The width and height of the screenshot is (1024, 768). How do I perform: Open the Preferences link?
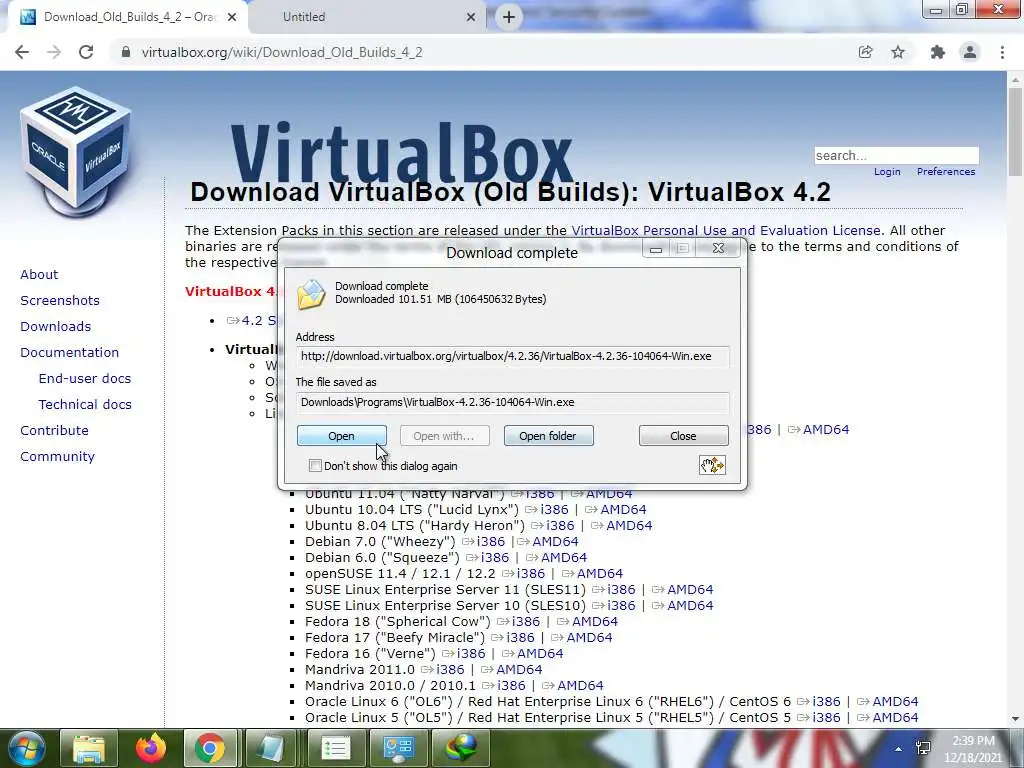point(946,172)
